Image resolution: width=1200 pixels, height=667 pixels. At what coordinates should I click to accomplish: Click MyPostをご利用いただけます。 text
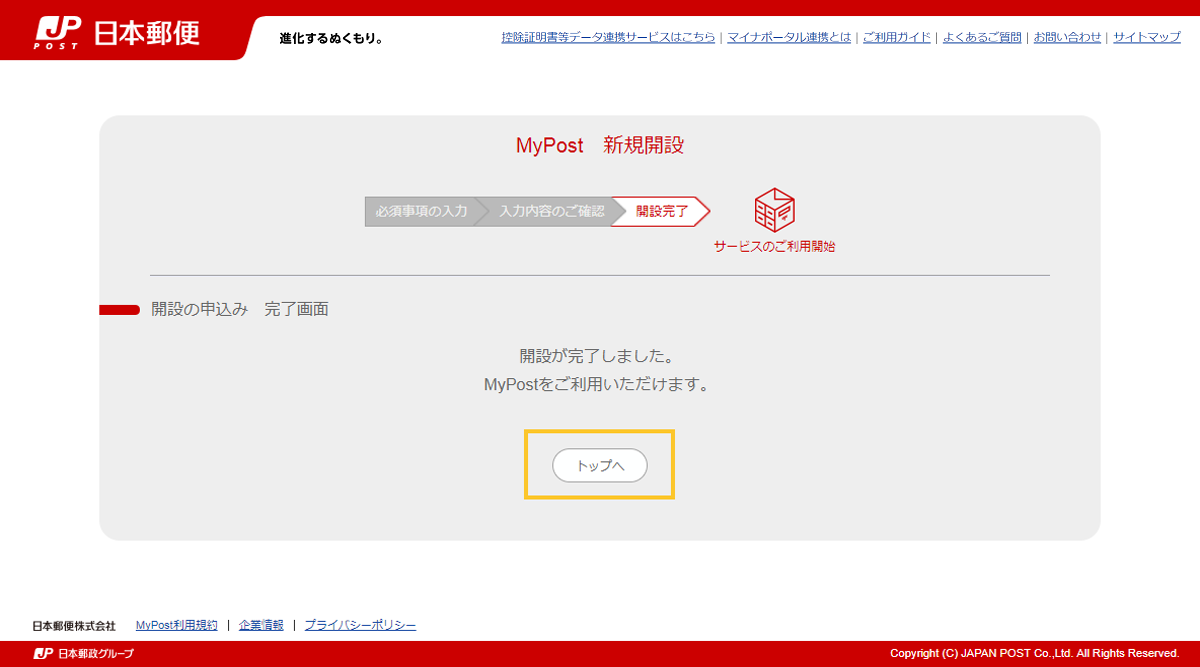[x=597, y=384]
